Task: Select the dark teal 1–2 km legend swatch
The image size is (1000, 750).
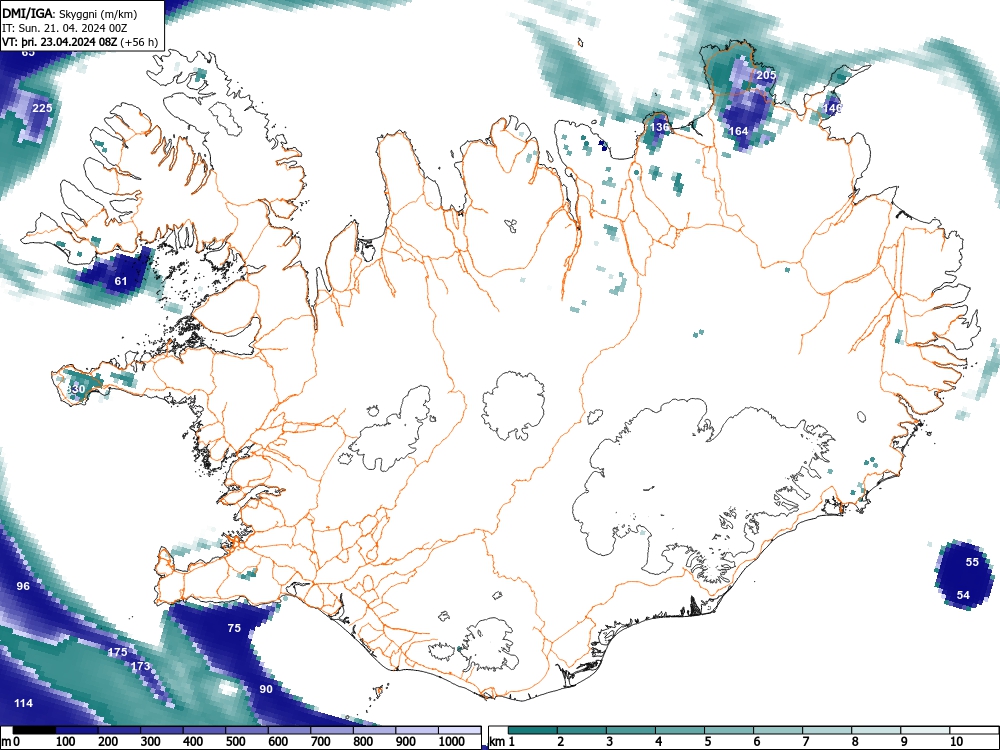Action: pos(533,730)
